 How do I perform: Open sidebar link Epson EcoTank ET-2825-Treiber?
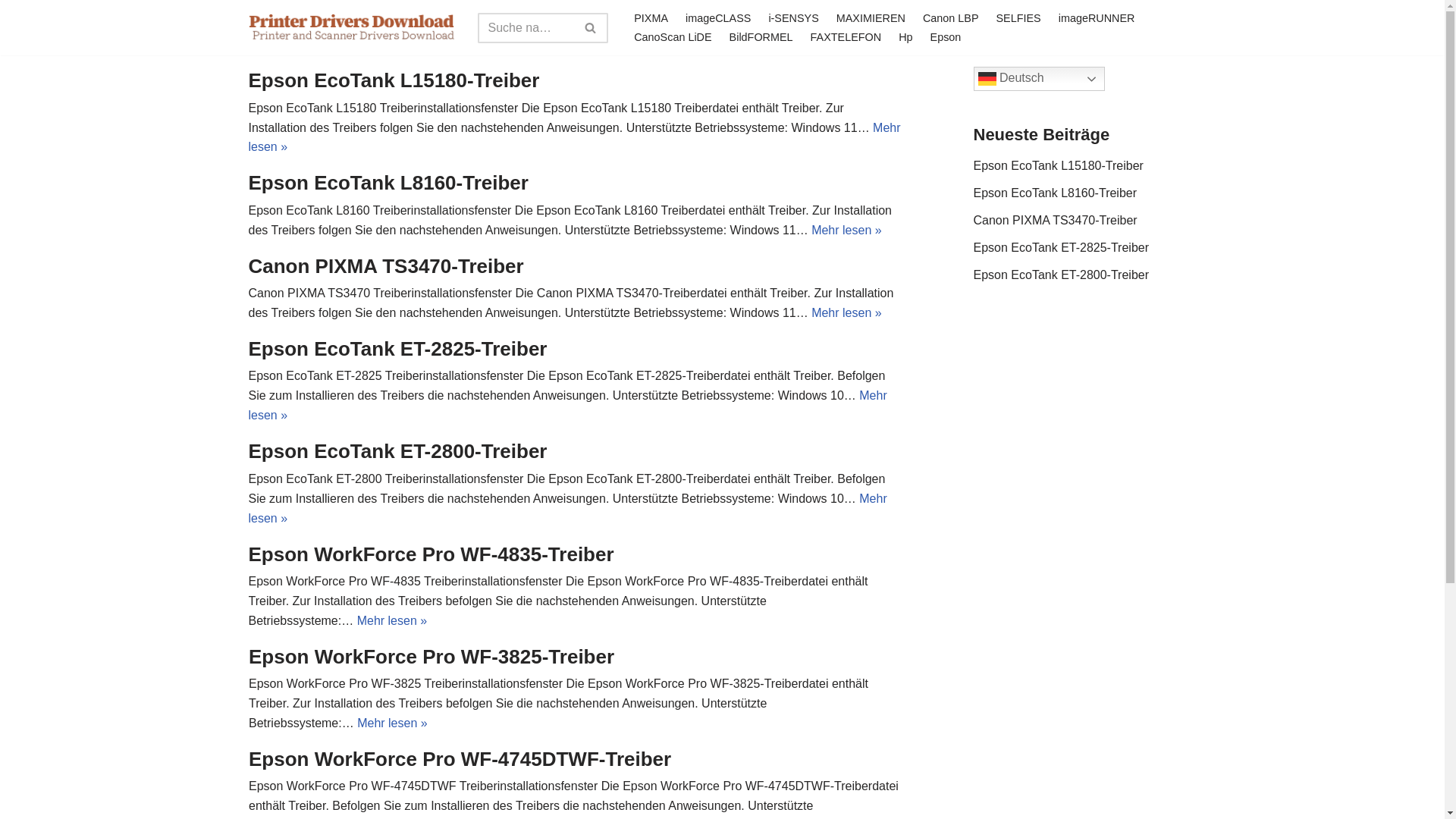coord(1061,247)
